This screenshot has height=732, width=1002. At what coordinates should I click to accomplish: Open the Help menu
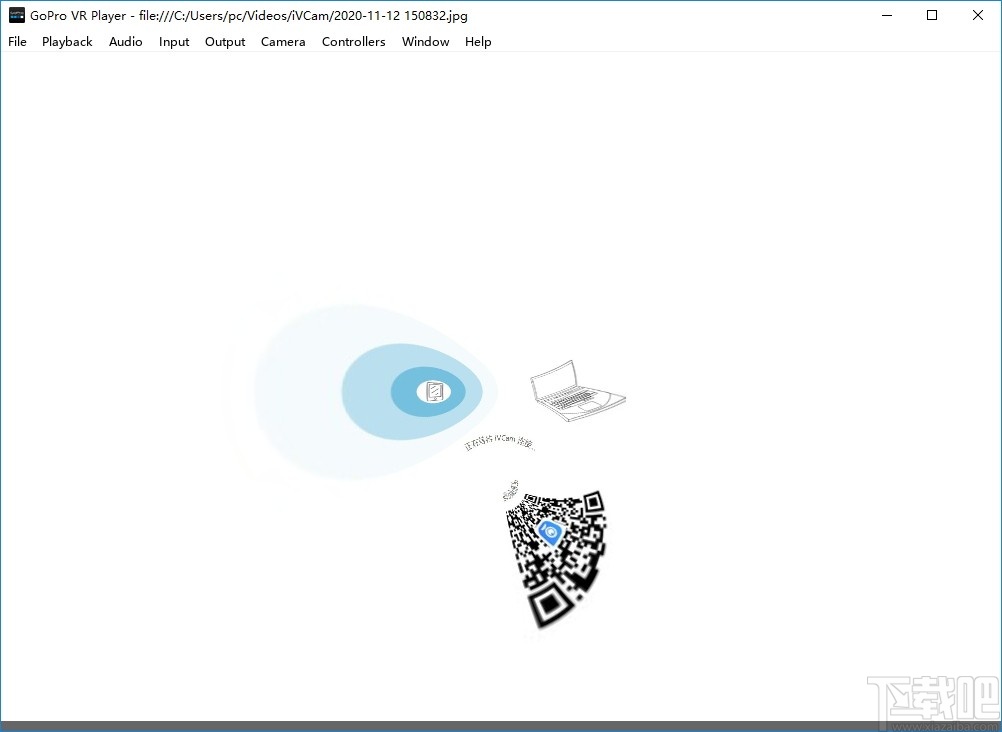478,42
